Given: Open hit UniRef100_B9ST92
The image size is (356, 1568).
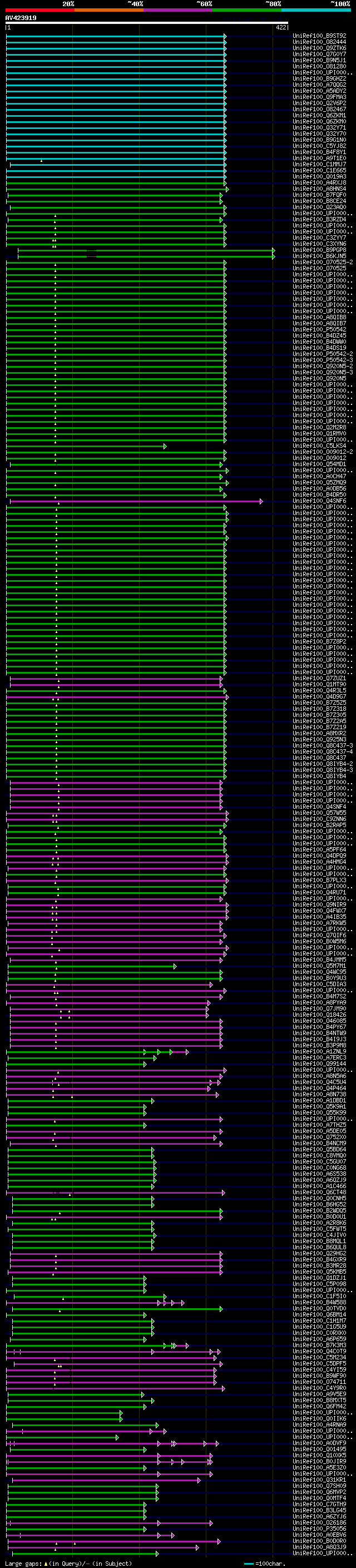Looking at the screenshot, I should [319, 36].
